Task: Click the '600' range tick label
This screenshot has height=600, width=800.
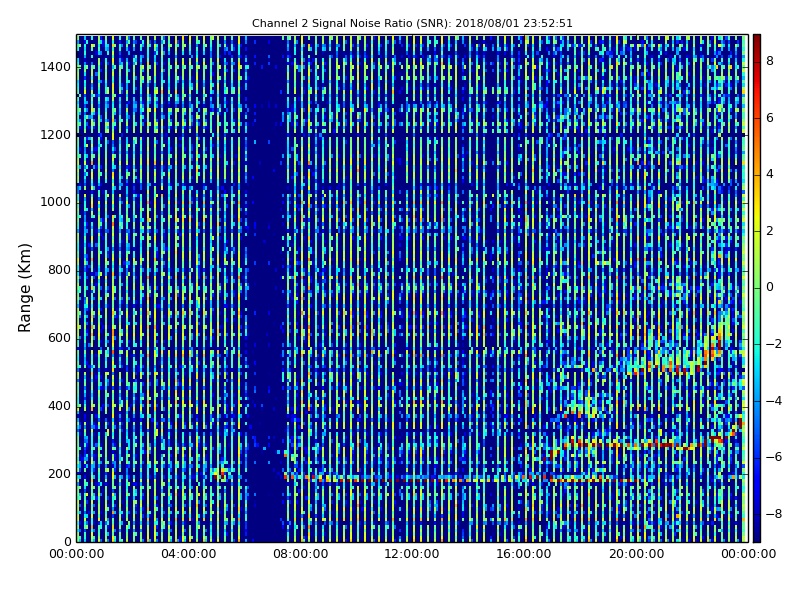Action: tap(59, 338)
